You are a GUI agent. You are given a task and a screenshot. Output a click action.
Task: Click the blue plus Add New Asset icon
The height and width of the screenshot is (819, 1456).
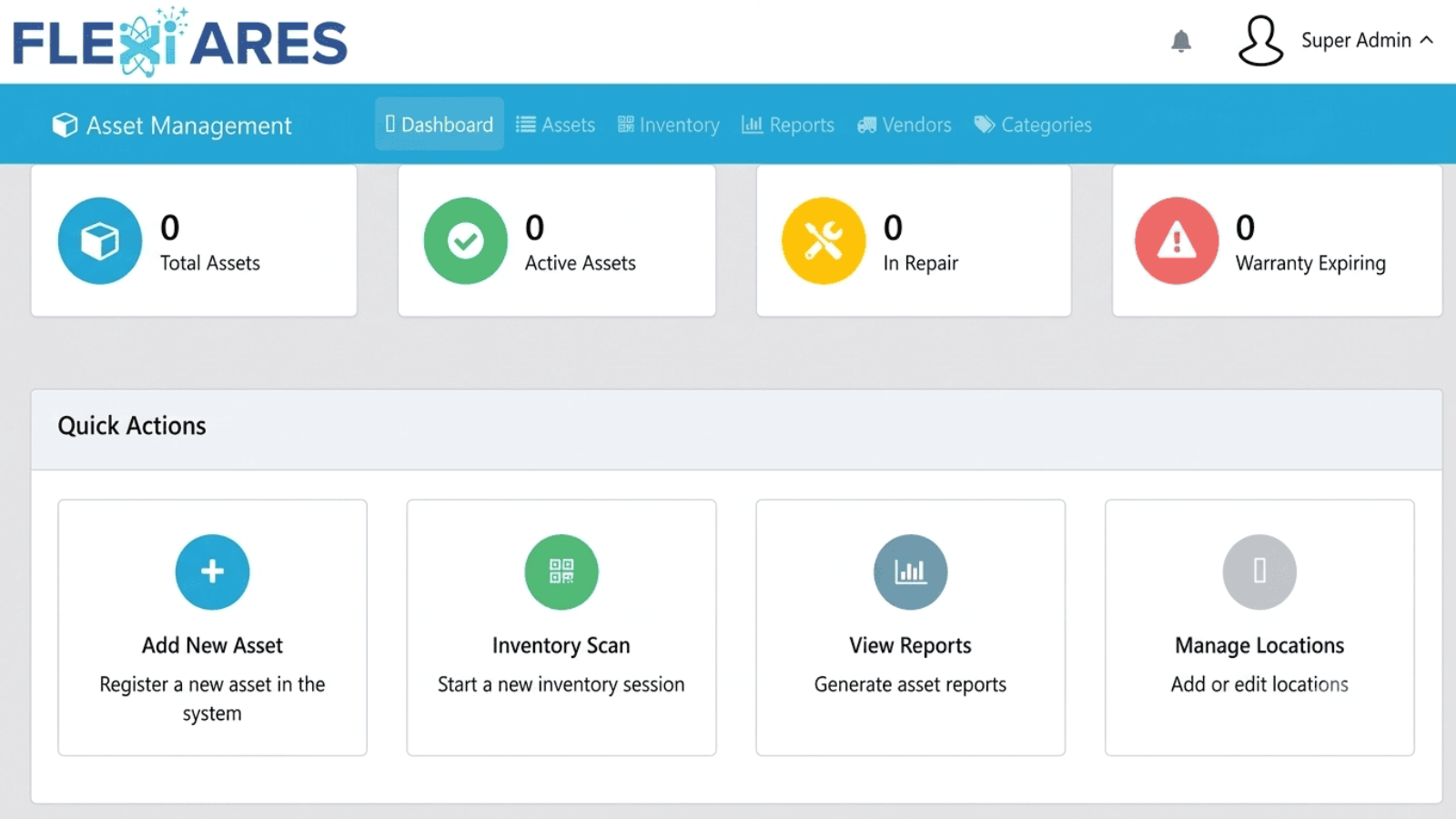click(212, 571)
